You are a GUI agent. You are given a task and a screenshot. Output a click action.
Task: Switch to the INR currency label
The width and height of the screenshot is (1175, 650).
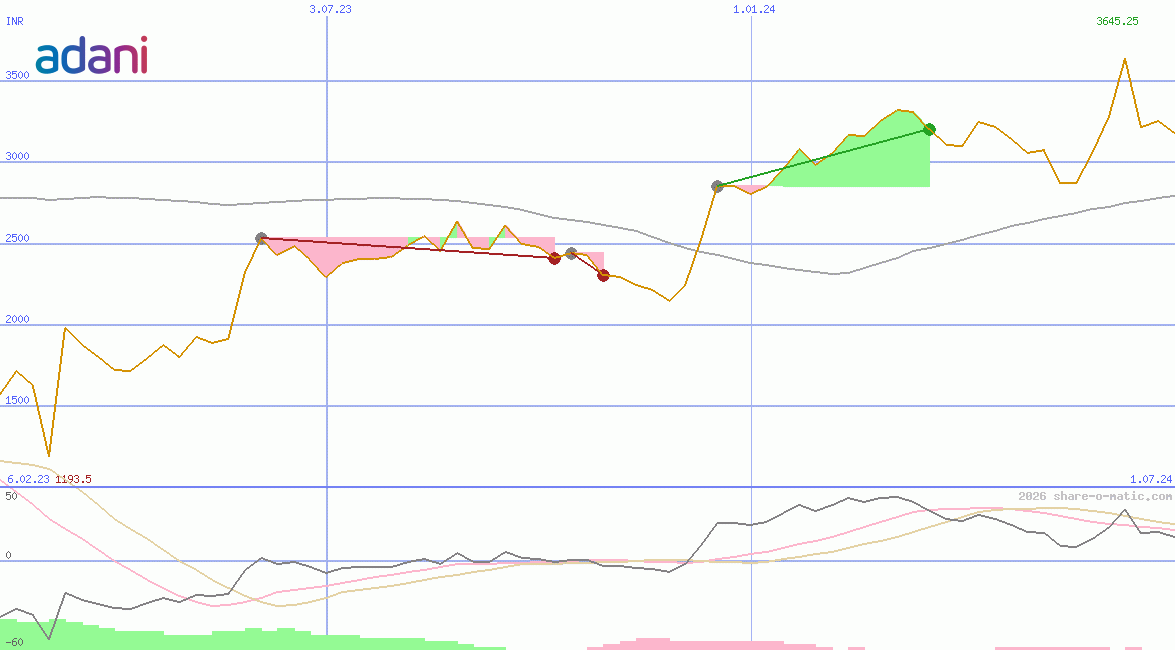pos(14,22)
